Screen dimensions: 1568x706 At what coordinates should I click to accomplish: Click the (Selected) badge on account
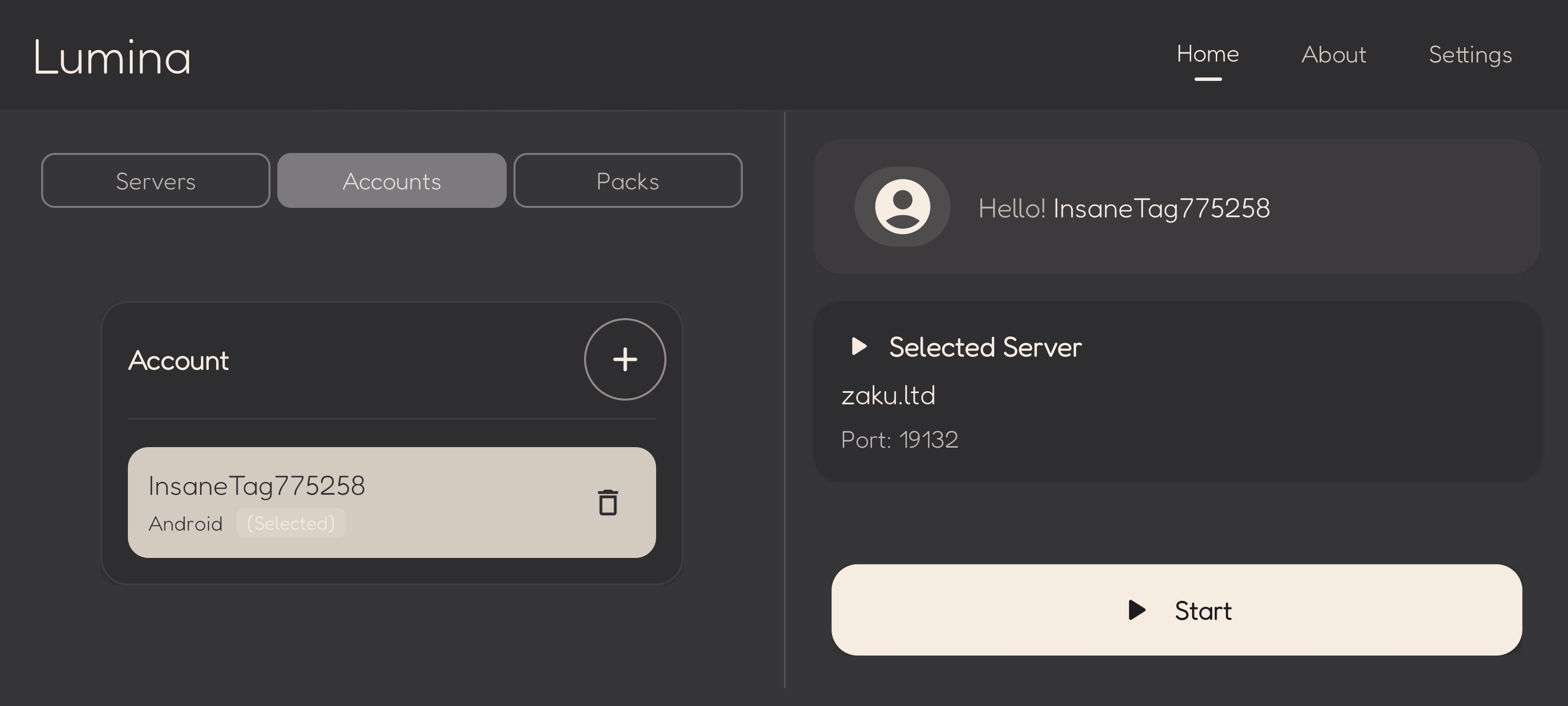291,523
